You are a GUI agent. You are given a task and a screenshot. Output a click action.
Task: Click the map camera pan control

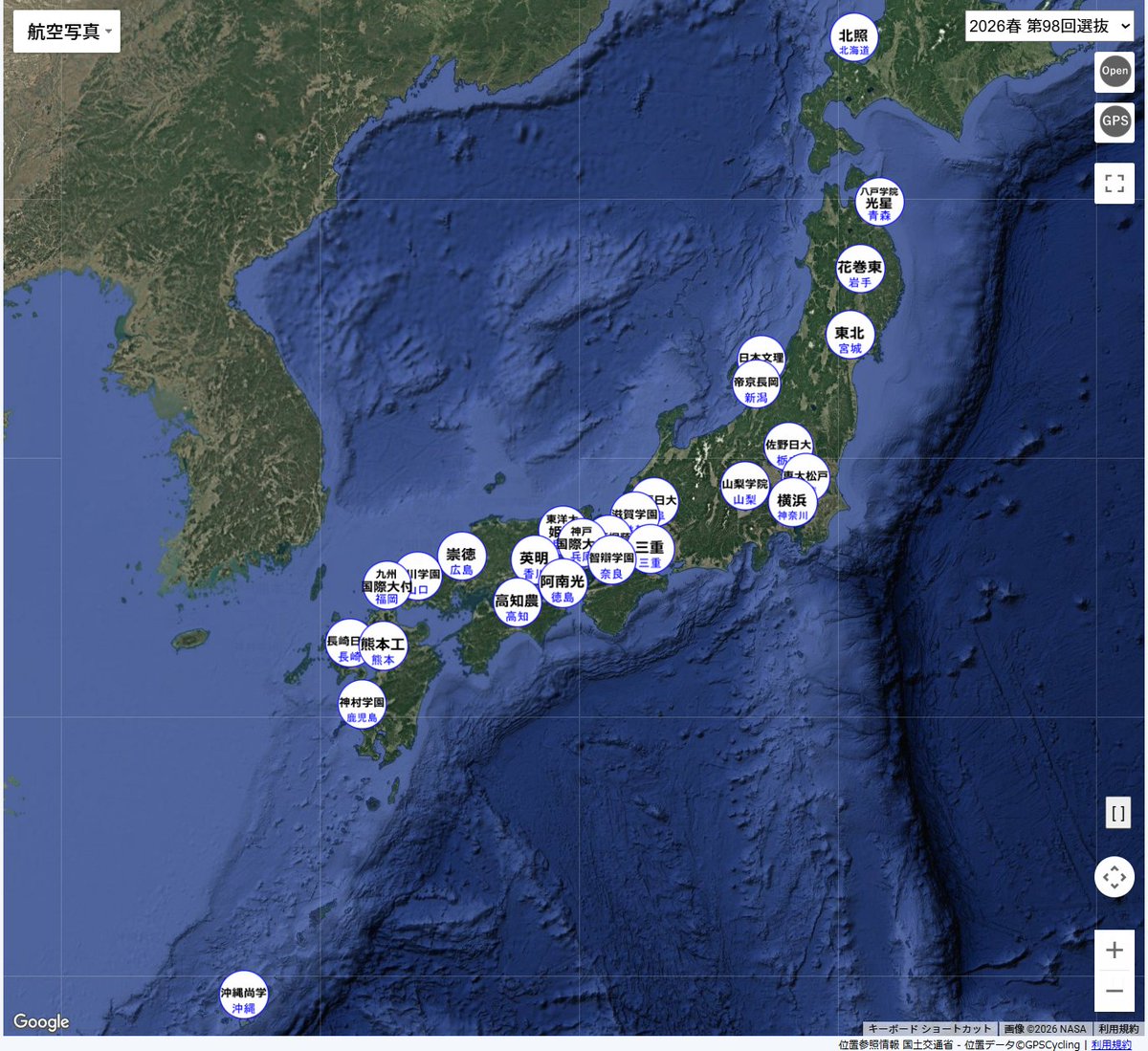[1115, 877]
